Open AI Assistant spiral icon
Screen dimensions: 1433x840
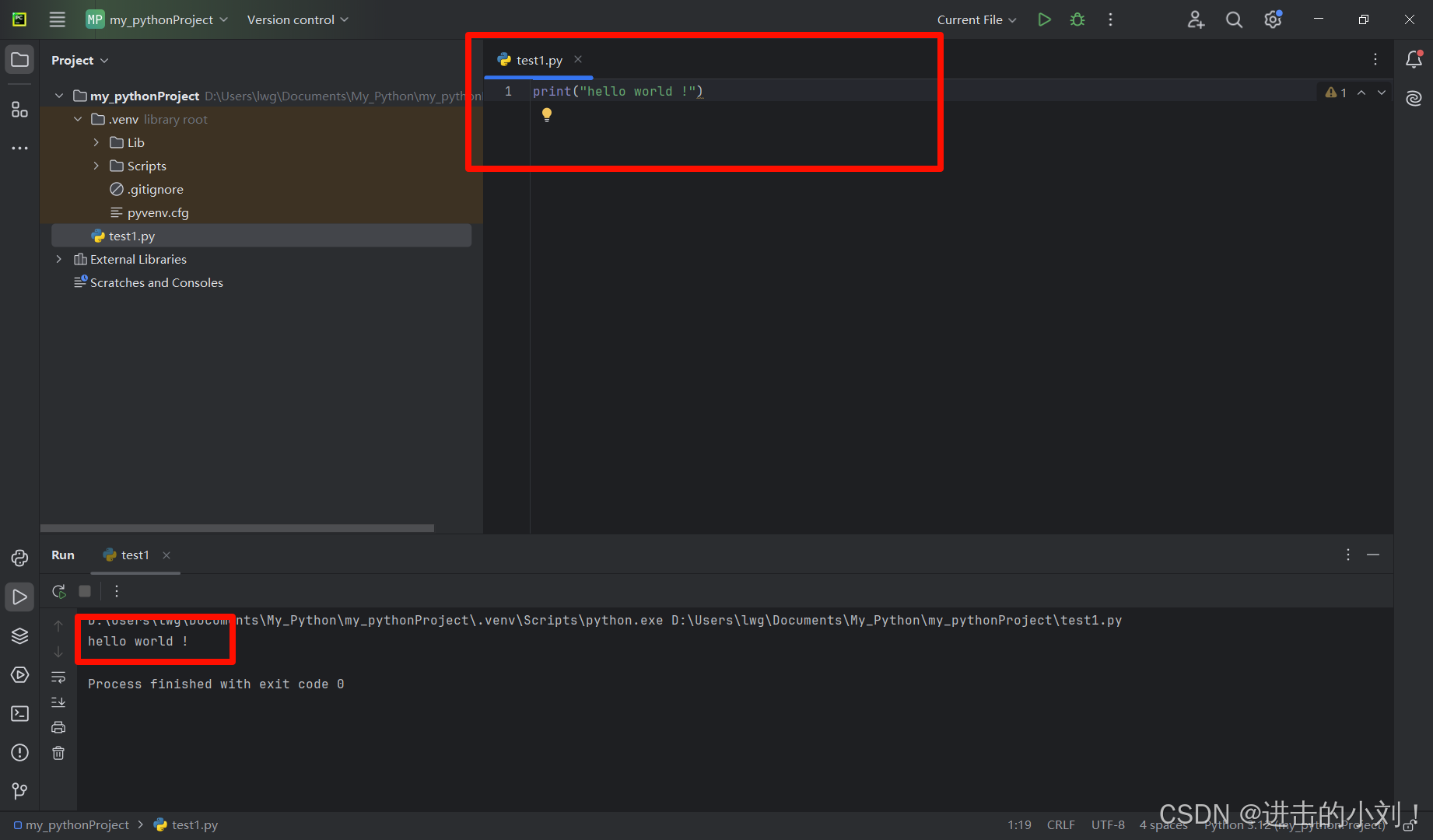pyautogui.click(x=1414, y=99)
